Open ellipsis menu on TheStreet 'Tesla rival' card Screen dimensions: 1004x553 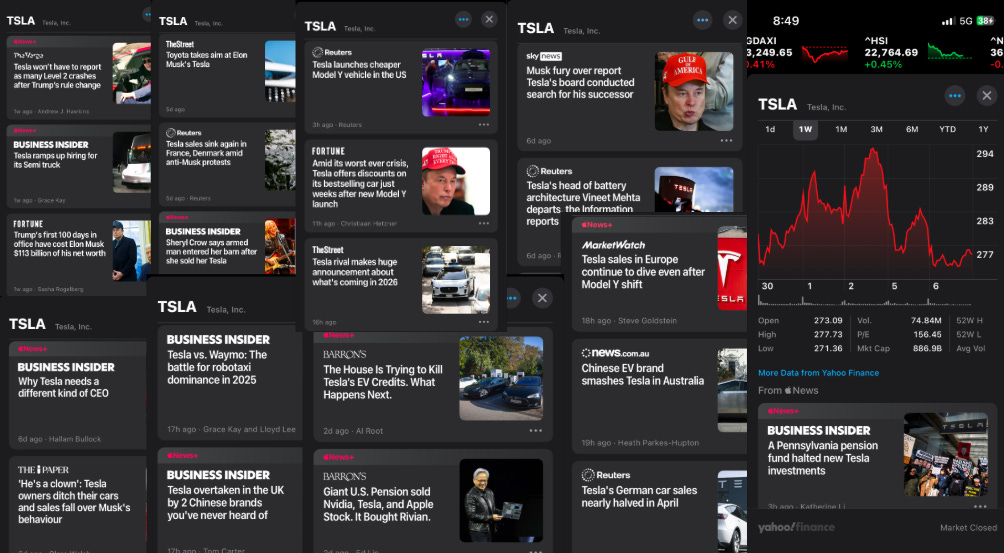coord(483,322)
